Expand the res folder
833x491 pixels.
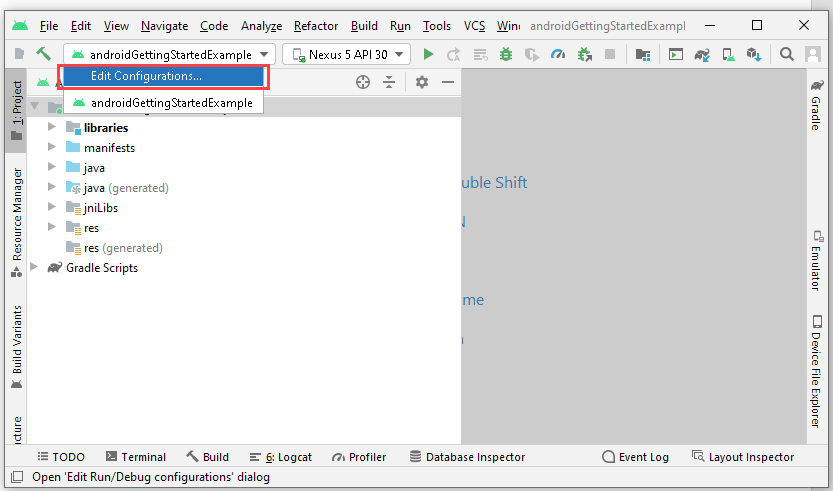52,228
